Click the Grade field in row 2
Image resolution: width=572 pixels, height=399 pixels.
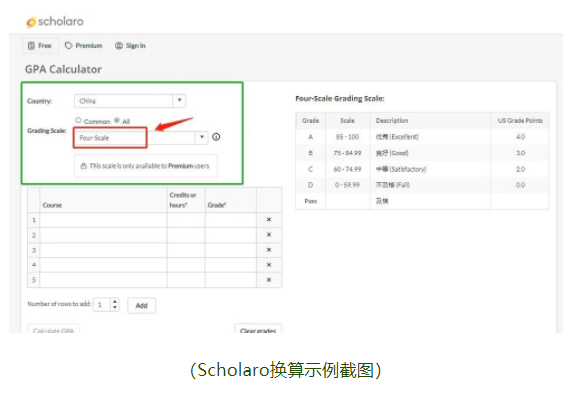tap(231, 235)
